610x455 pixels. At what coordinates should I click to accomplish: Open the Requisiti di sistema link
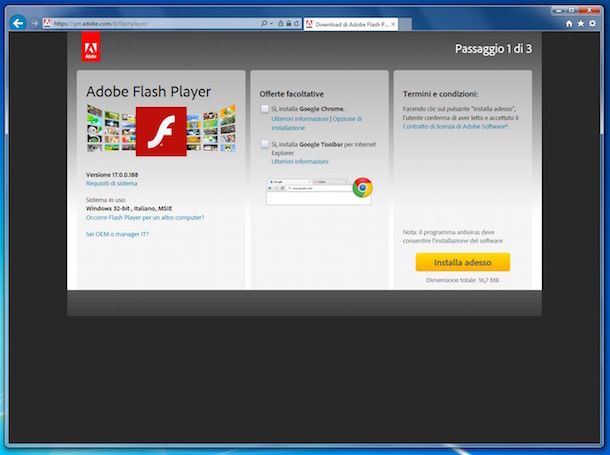click(112, 183)
